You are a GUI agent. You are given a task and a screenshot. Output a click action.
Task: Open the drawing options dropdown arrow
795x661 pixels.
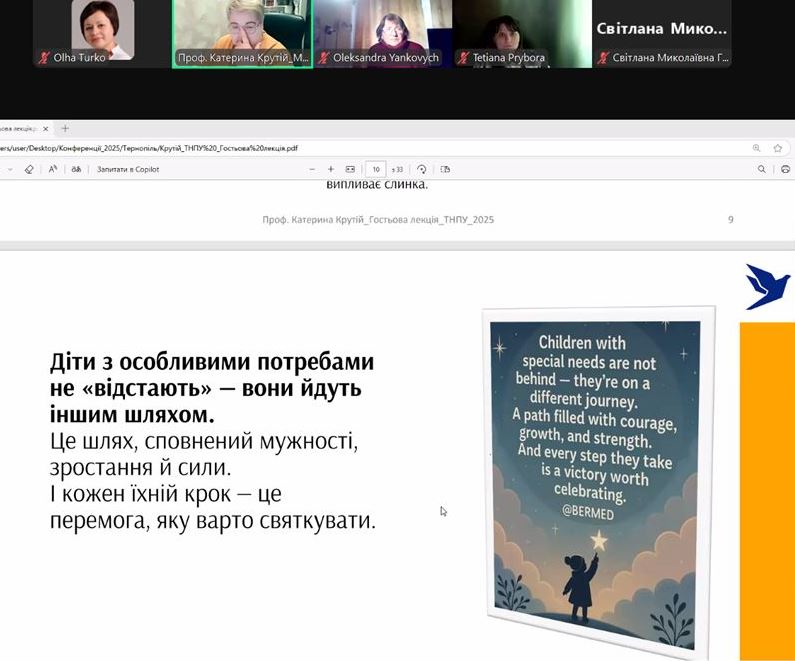[9, 169]
